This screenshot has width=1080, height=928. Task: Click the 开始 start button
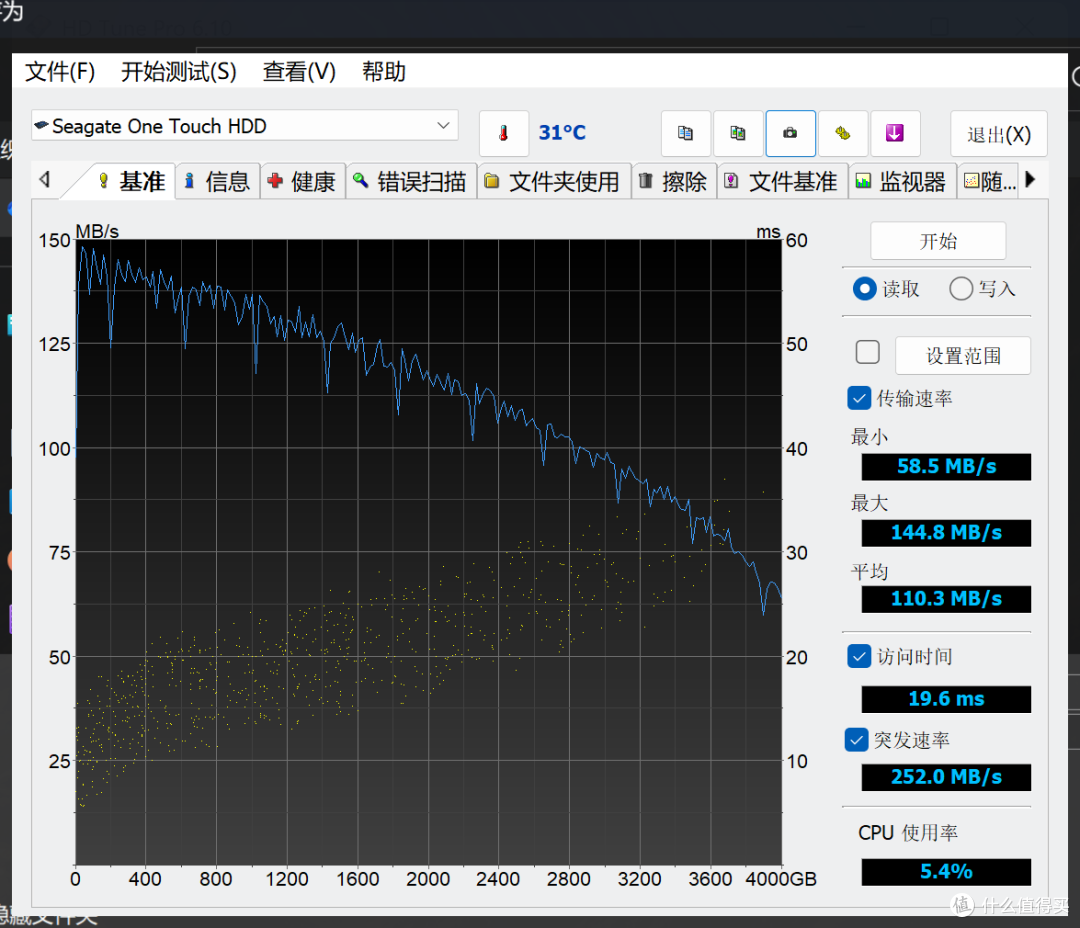point(938,241)
